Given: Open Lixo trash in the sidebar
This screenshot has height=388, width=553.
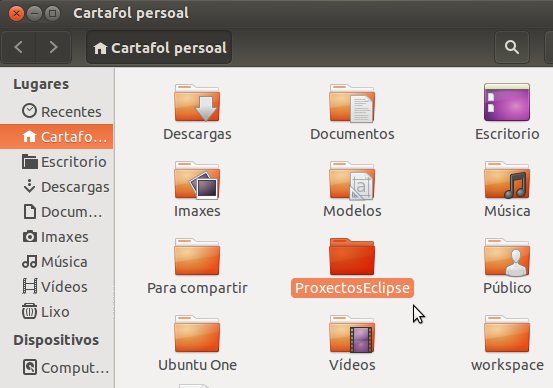Looking at the screenshot, I should coord(56,312).
